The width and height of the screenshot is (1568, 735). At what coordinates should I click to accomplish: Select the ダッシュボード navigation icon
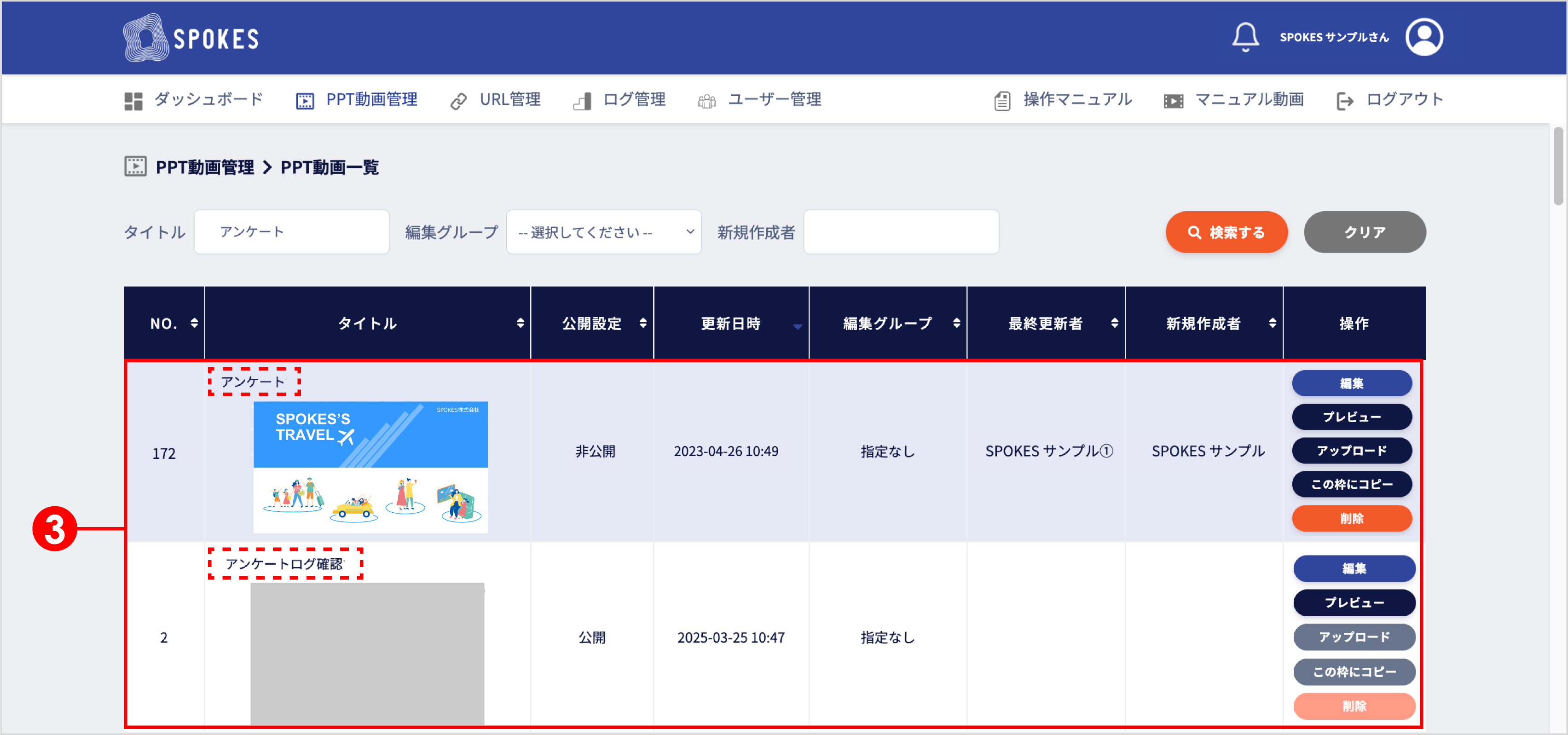click(133, 99)
